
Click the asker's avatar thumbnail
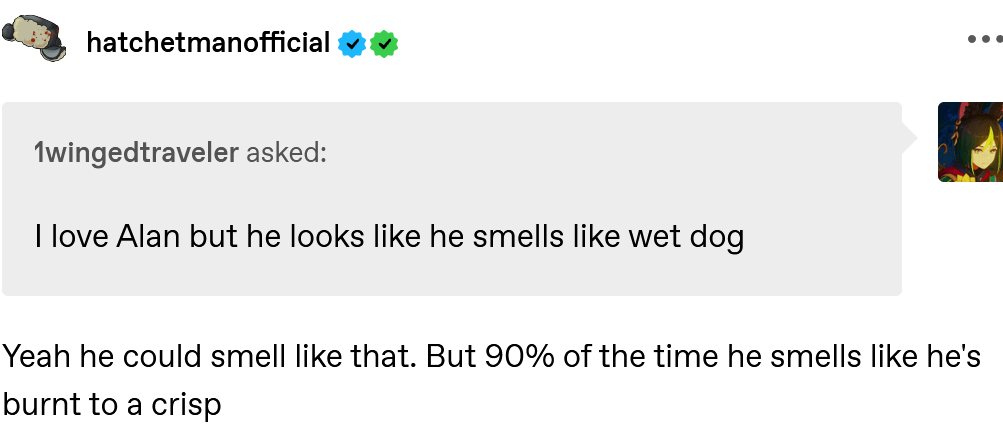[x=970, y=141]
